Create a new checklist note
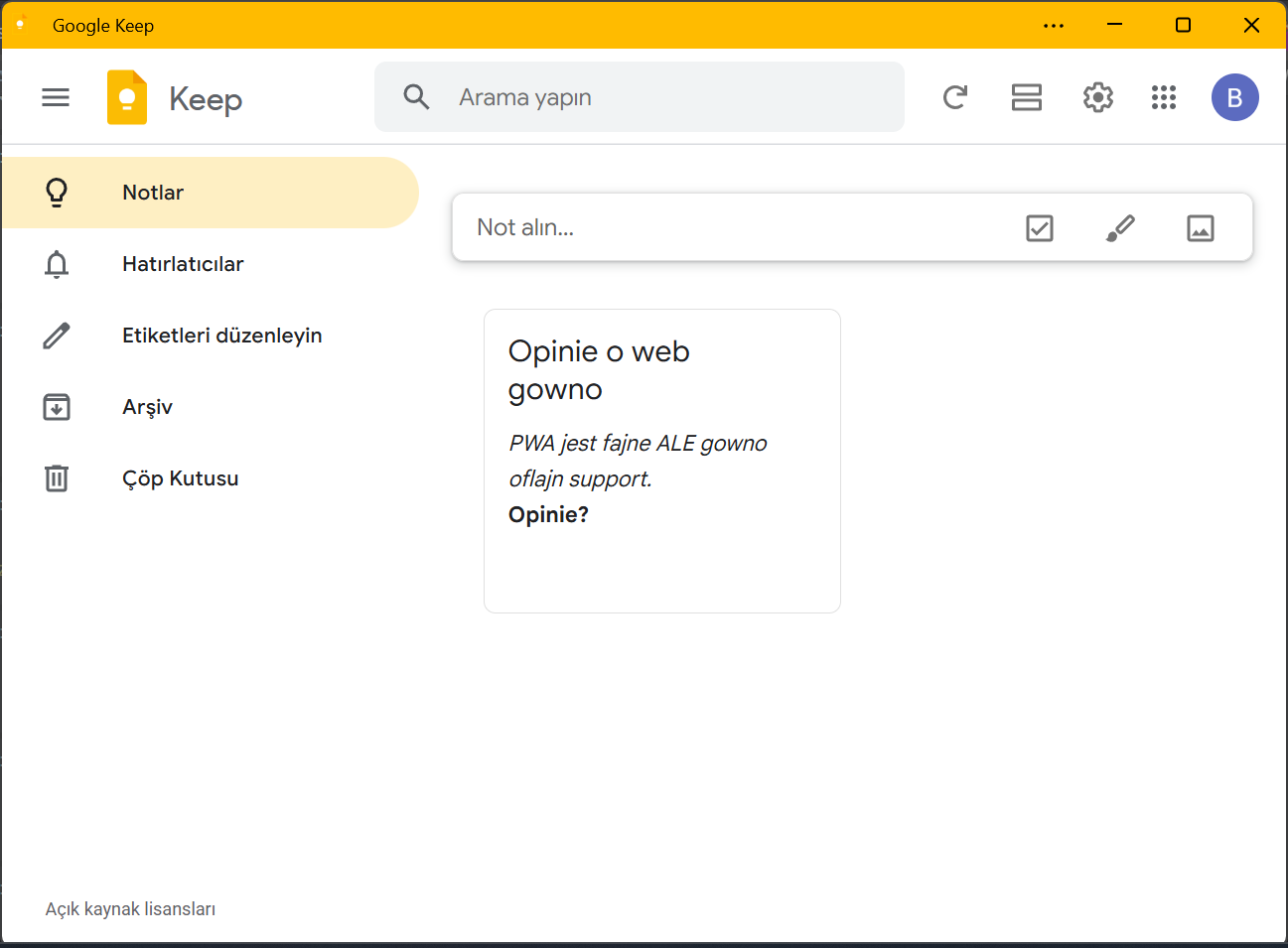This screenshot has height=948, width=1288. pos(1040,228)
